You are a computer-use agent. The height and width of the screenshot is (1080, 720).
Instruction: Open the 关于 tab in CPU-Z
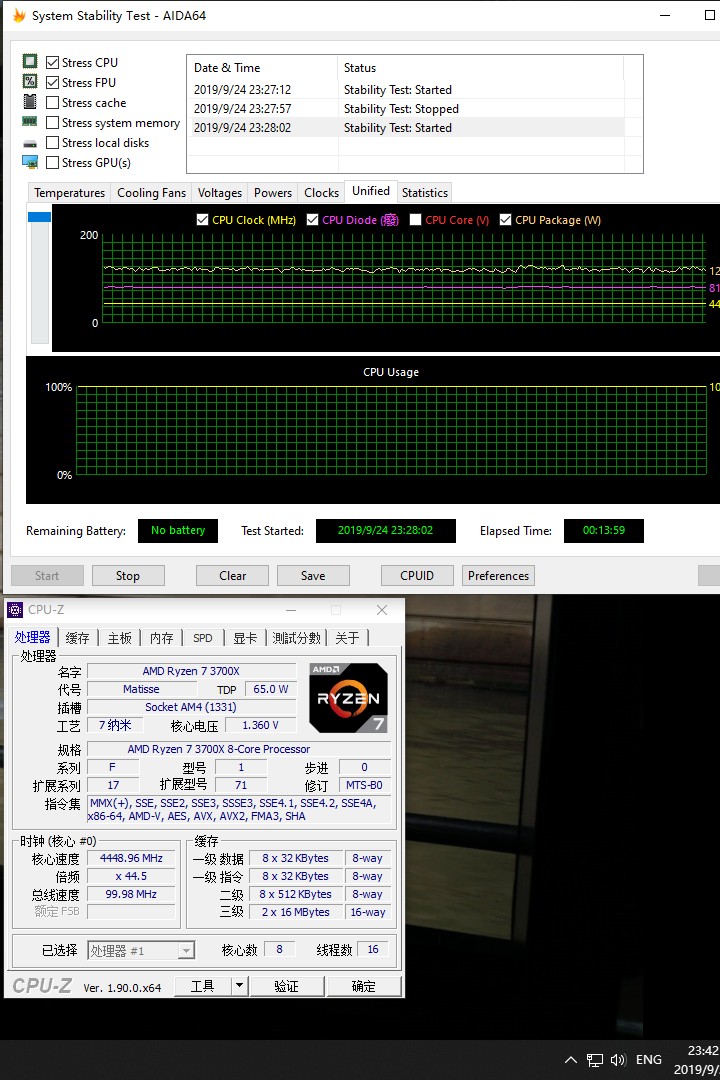347,638
